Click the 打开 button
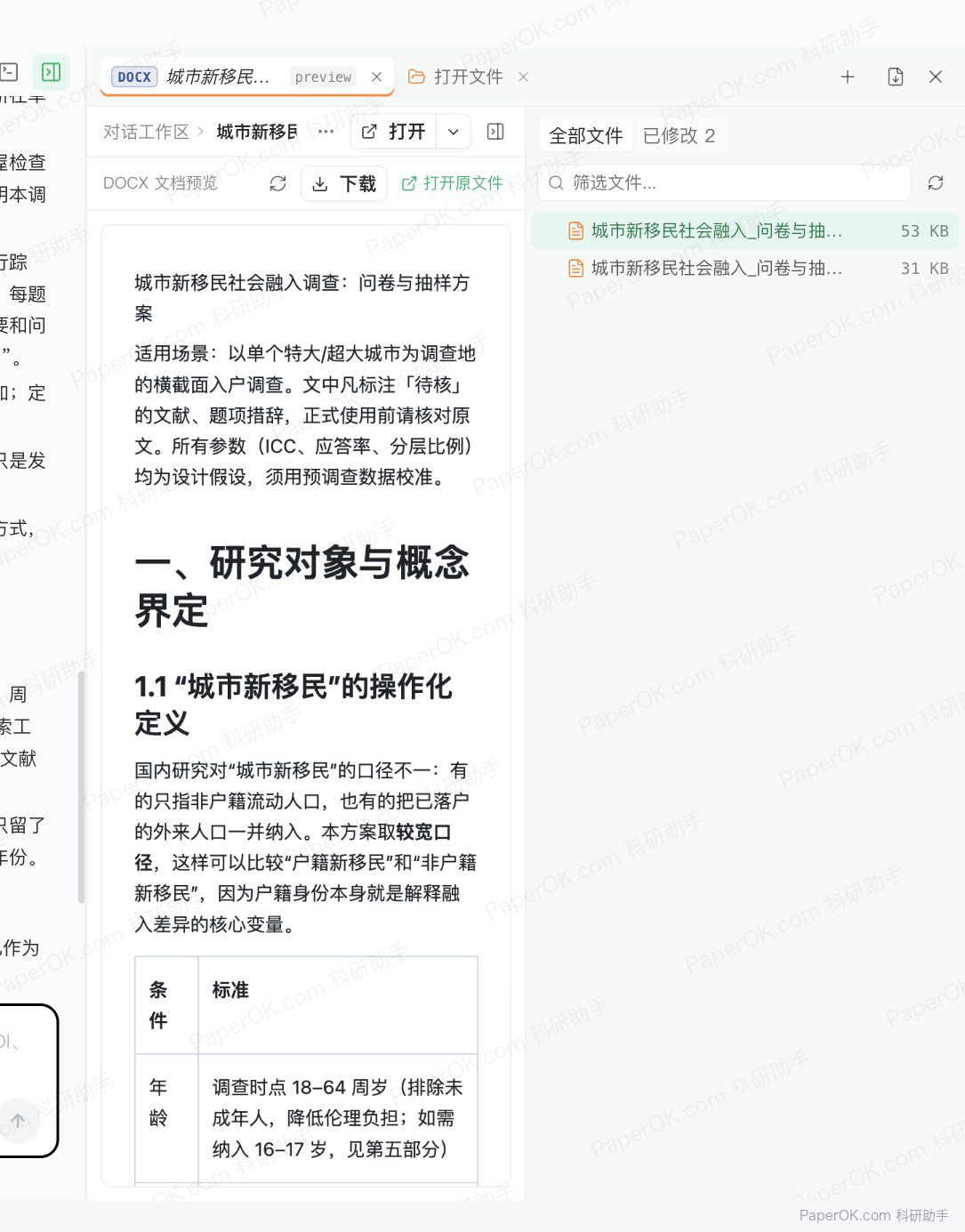 tap(393, 132)
